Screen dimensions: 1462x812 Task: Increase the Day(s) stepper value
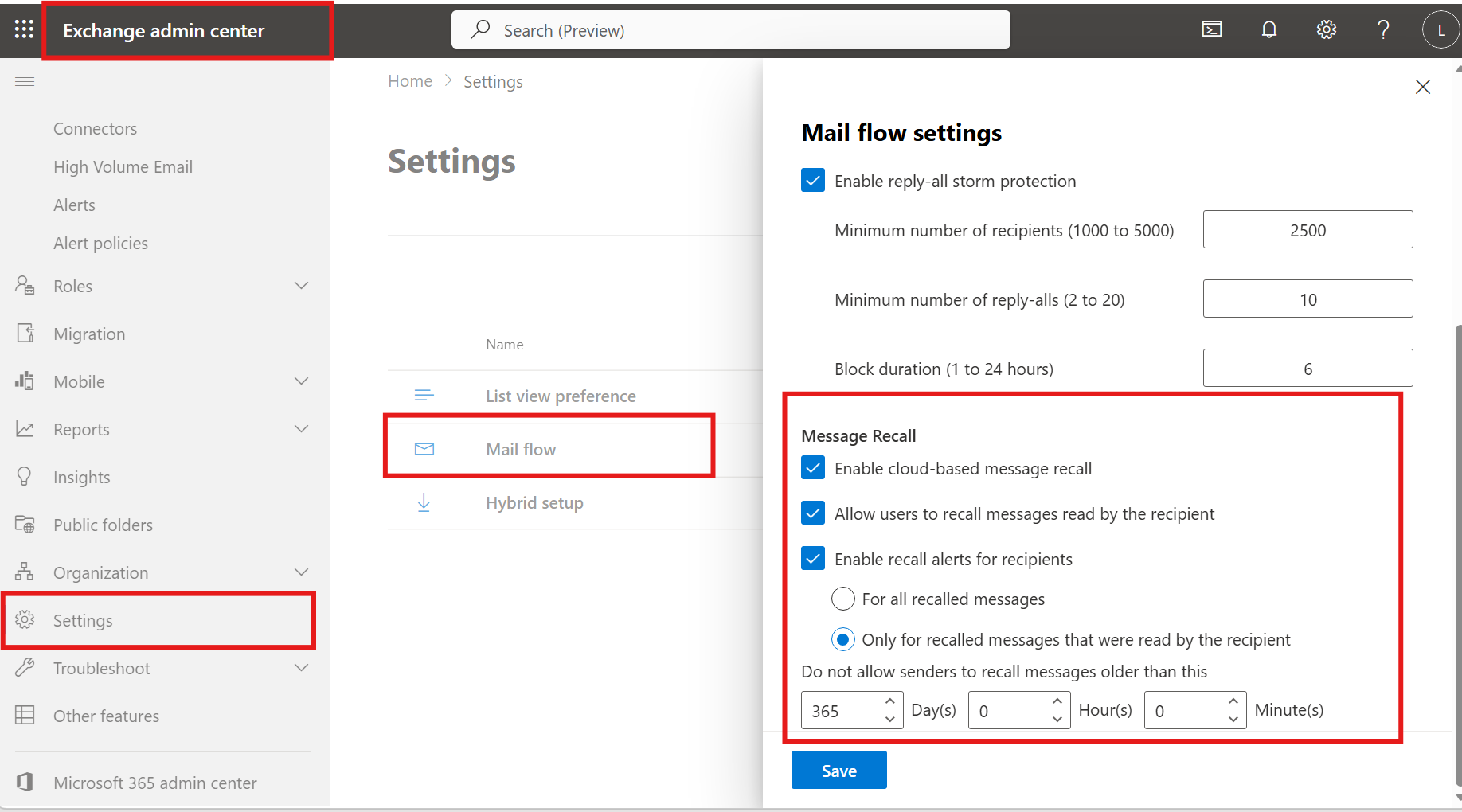890,701
